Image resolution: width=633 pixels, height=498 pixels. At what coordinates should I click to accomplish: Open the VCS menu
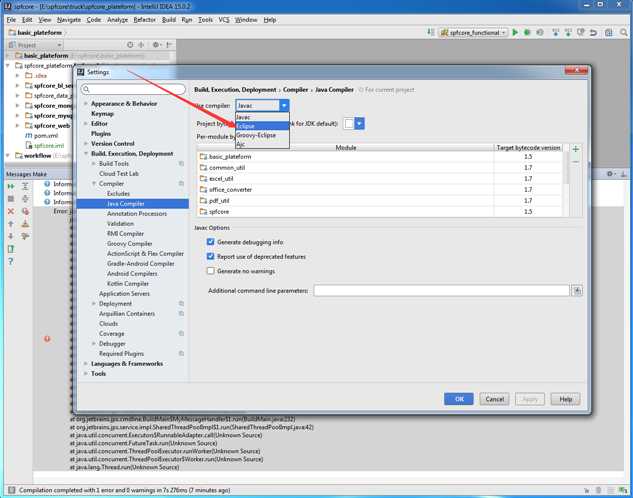tap(224, 19)
